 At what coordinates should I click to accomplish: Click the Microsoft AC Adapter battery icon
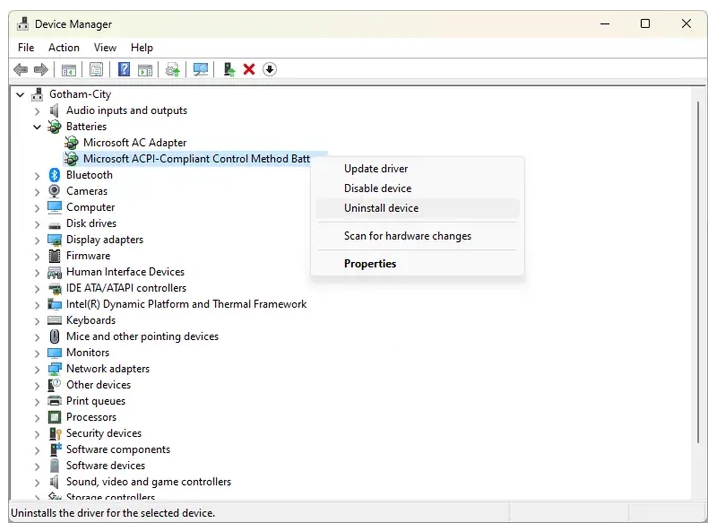tap(71, 142)
